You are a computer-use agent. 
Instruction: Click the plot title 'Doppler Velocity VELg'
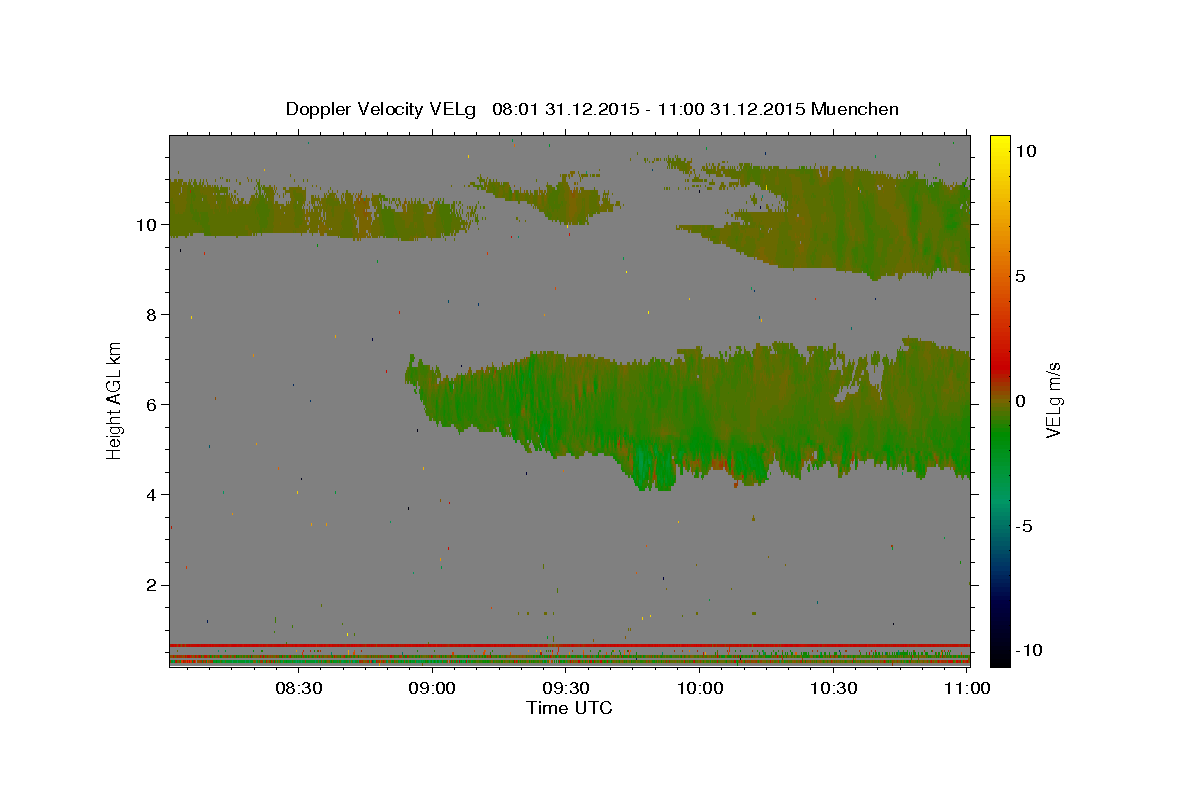pyautogui.click(x=383, y=109)
